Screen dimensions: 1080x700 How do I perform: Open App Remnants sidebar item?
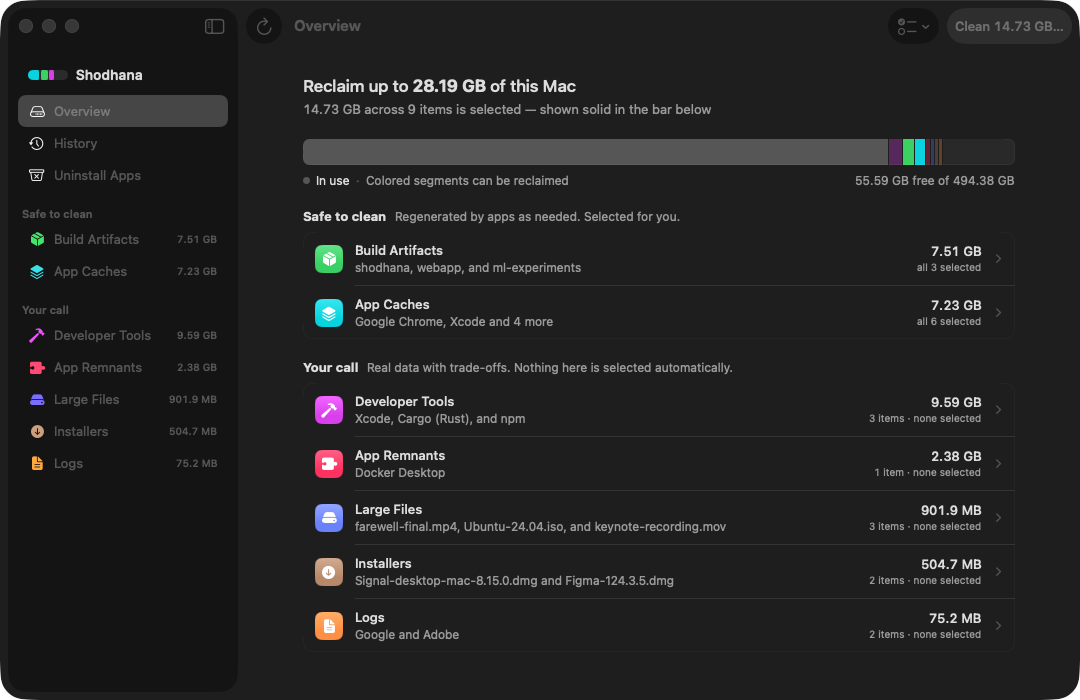pos(123,367)
